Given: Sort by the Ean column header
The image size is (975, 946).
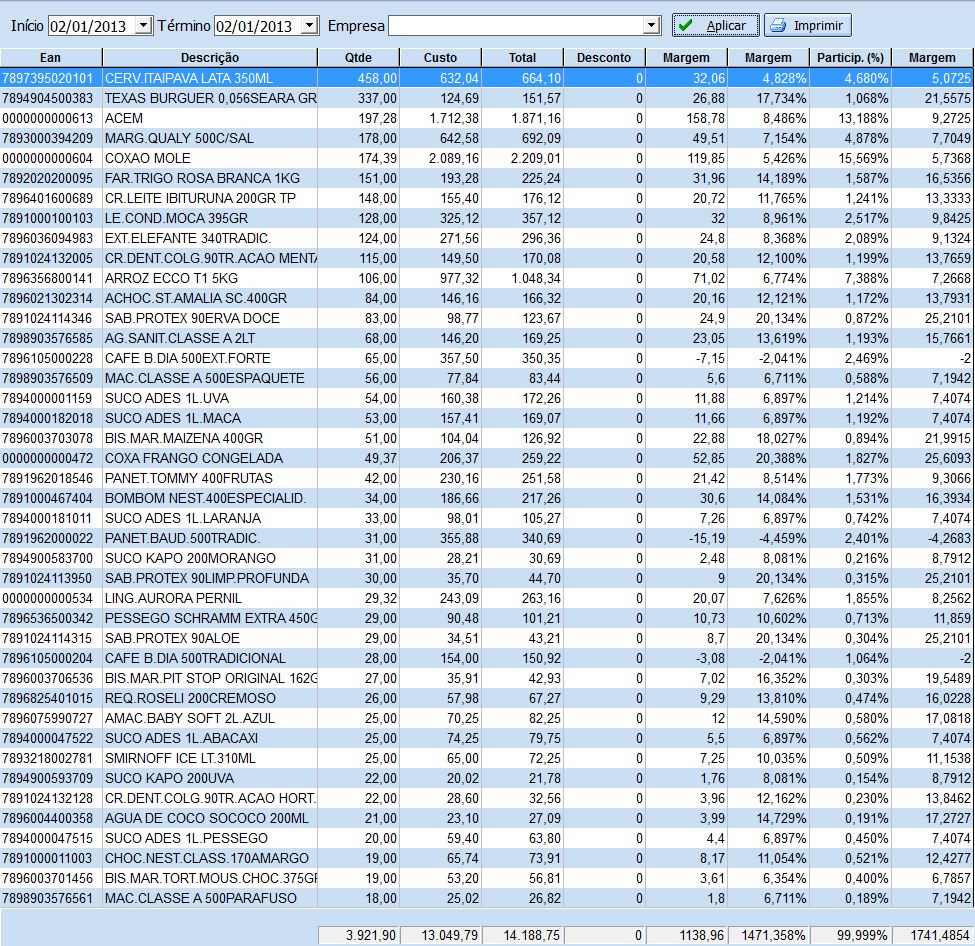Looking at the screenshot, I should point(50,58).
